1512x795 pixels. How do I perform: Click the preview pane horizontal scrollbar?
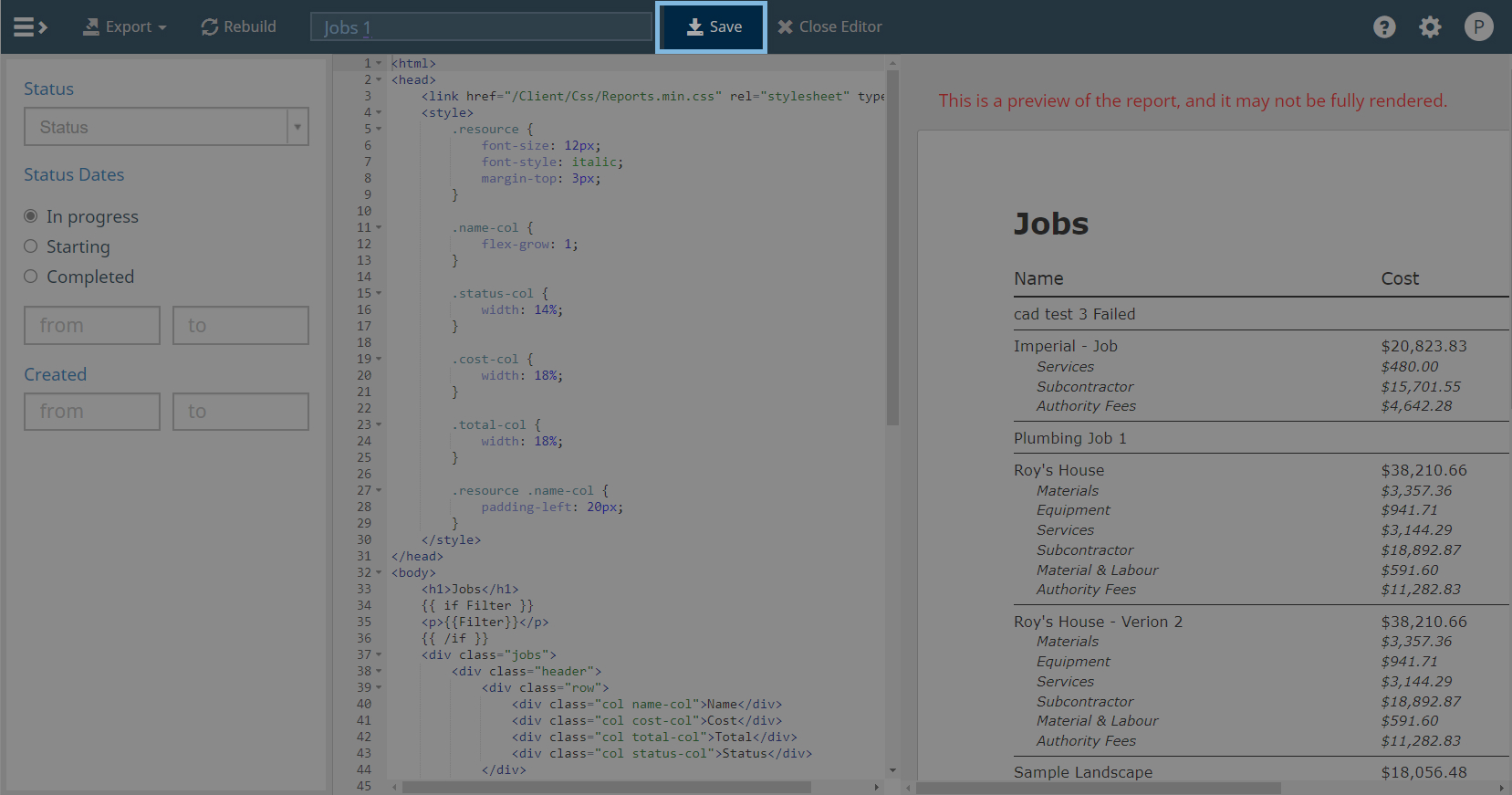(x=1099, y=787)
